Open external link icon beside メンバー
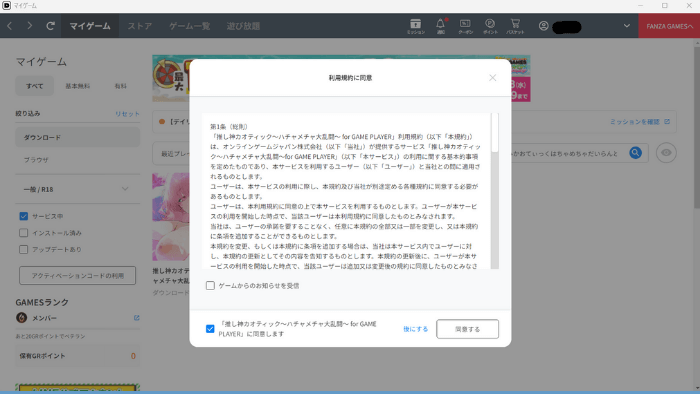This screenshot has height=394, width=700. point(137,318)
